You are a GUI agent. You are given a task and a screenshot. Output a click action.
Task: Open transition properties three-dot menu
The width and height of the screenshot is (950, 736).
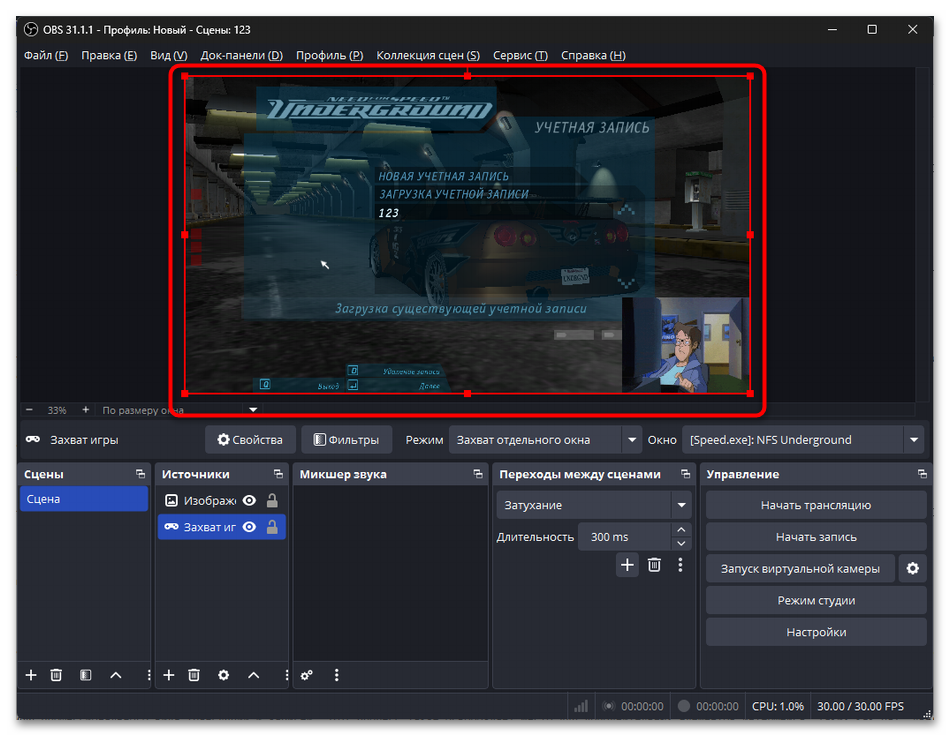click(680, 565)
